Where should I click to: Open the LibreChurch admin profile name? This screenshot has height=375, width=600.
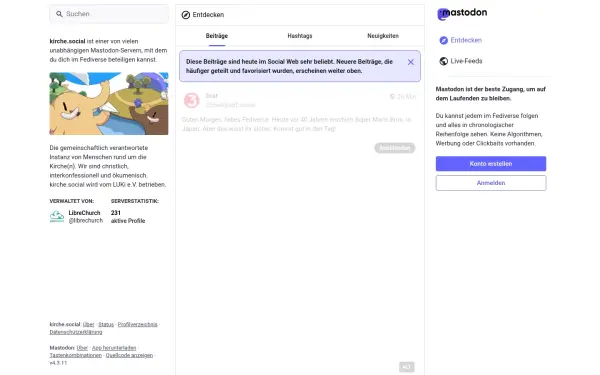(x=84, y=213)
